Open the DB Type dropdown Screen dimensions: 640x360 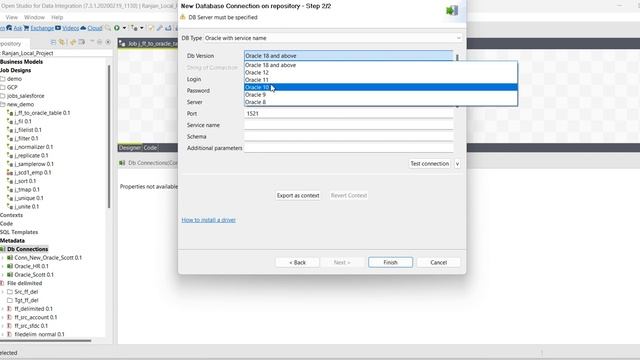tap(459, 38)
